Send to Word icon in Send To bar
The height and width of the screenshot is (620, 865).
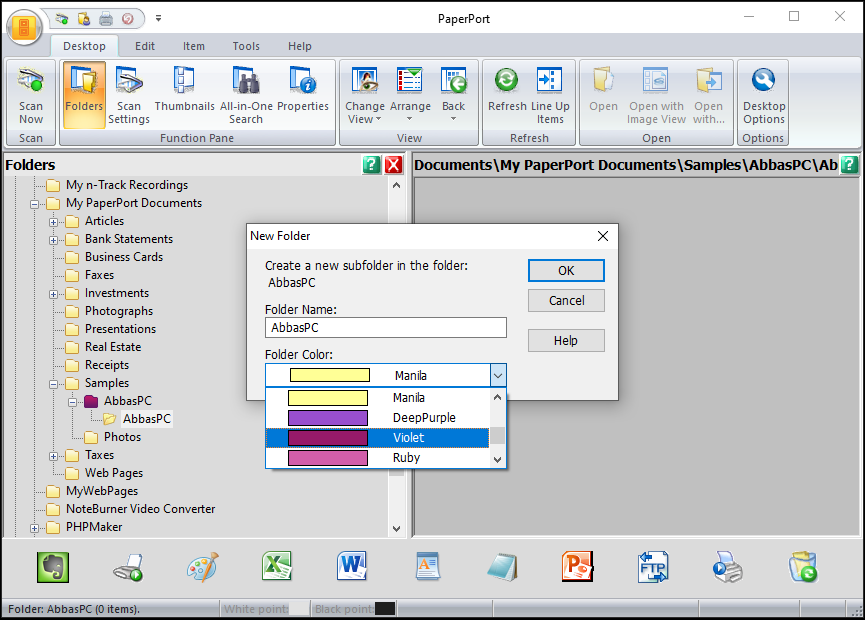pos(352,566)
